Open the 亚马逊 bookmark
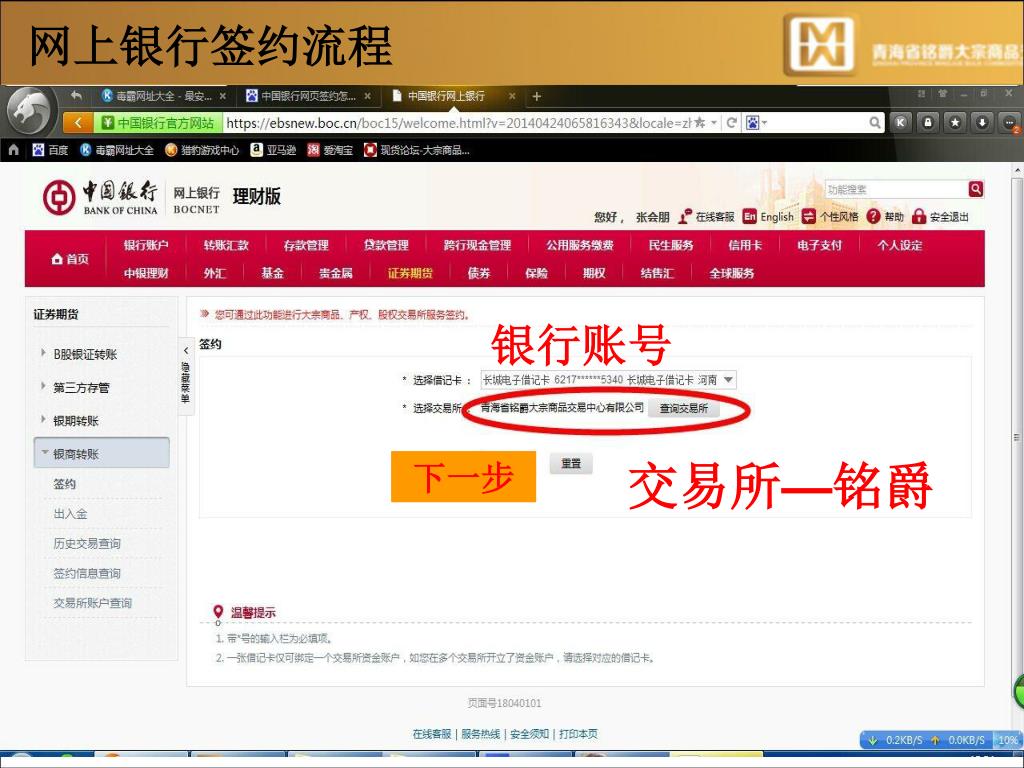This screenshot has width=1024, height=768. coord(274,150)
